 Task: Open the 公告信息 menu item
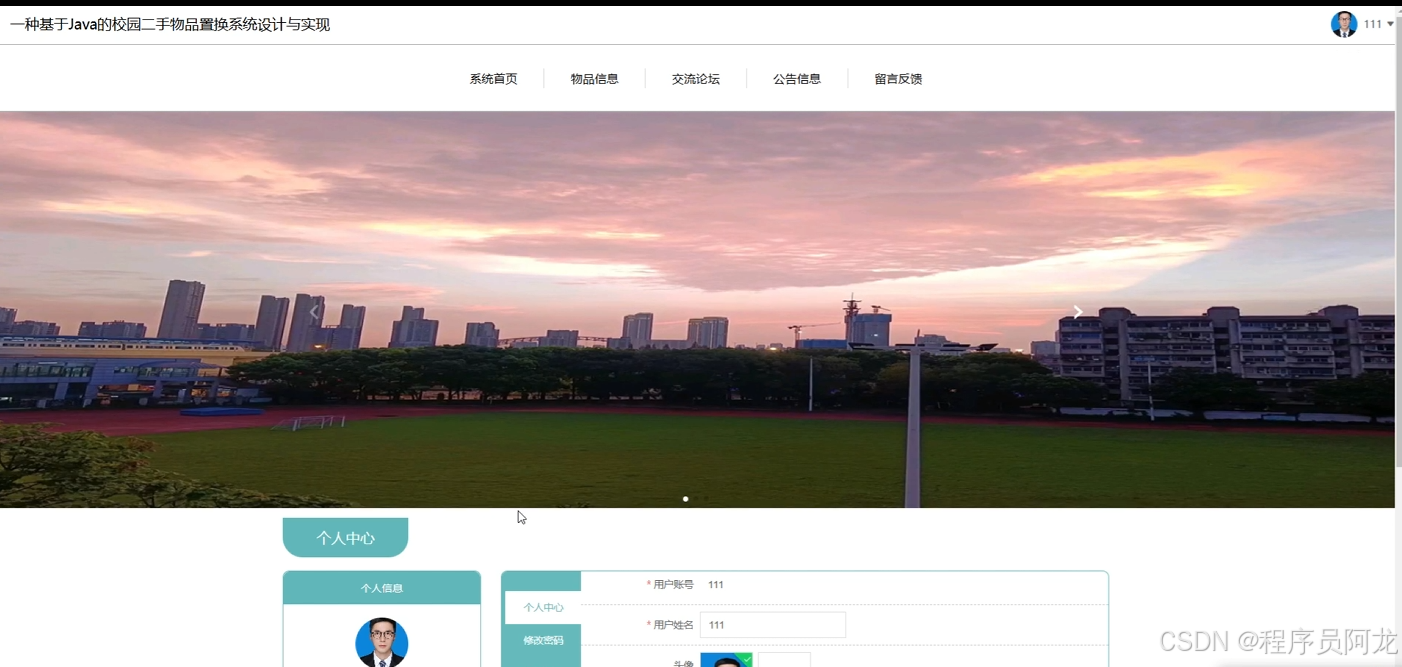tap(797, 79)
